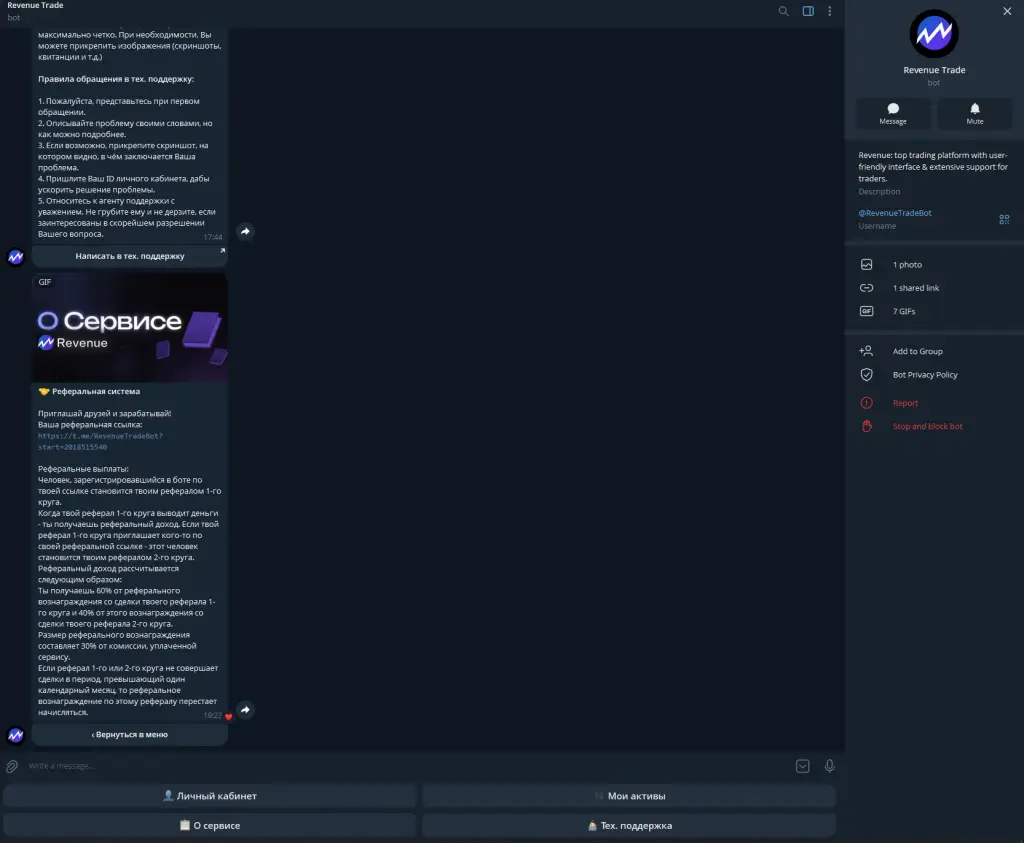This screenshot has height=843, width=1024.
Task: Open the three-dot chat menu
Action: pyautogui.click(x=829, y=11)
